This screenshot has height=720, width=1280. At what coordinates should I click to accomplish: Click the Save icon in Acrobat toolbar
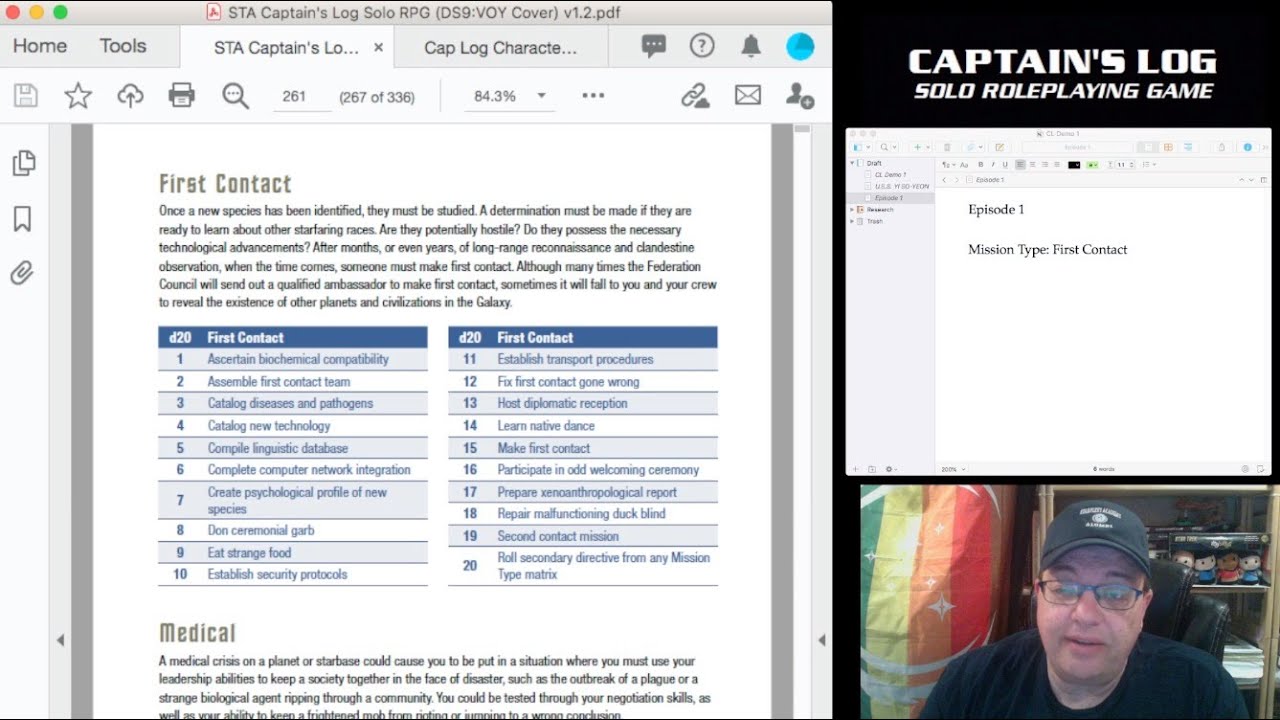click(x=26, y=96)
